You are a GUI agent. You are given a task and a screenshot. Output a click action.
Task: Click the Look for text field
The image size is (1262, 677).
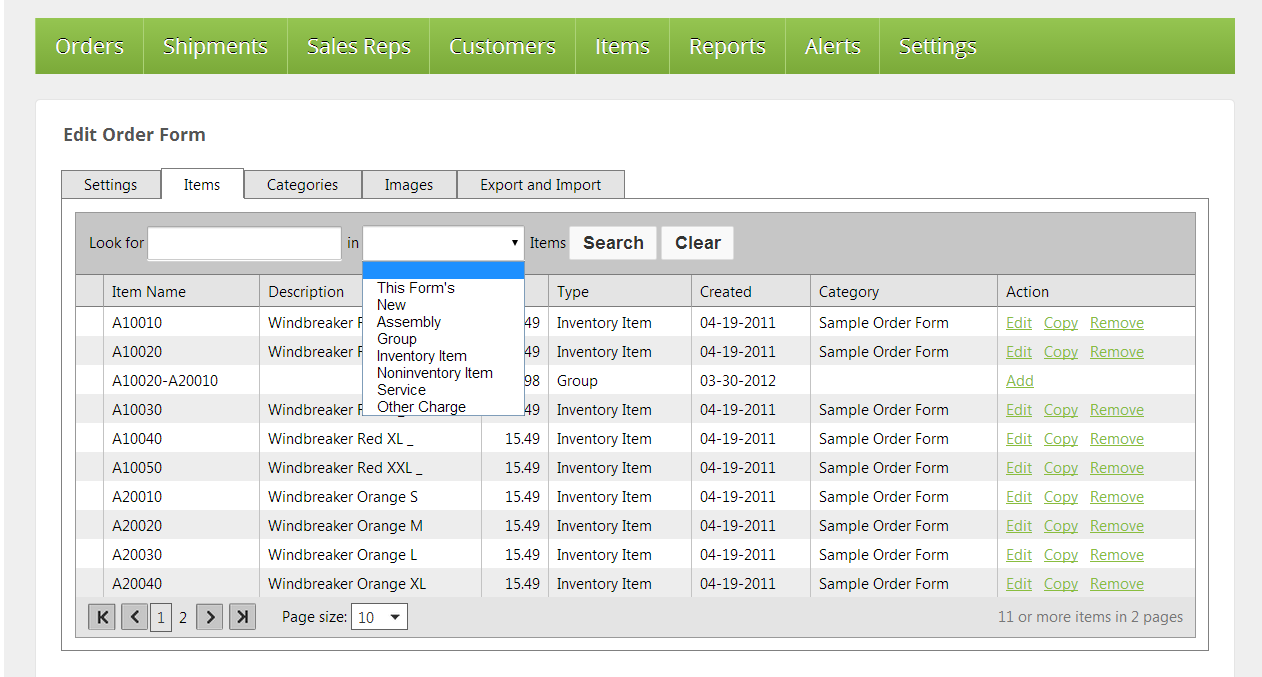coord(244,243)
